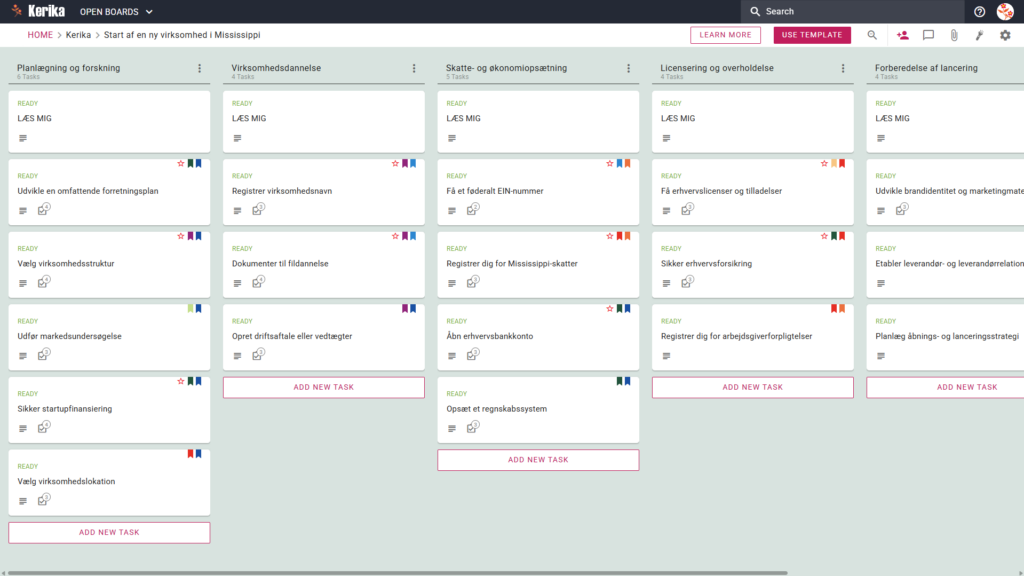Toggle star on Sikker startupfinansiering card
1024x576 pixels.
(x=181, y=381)
